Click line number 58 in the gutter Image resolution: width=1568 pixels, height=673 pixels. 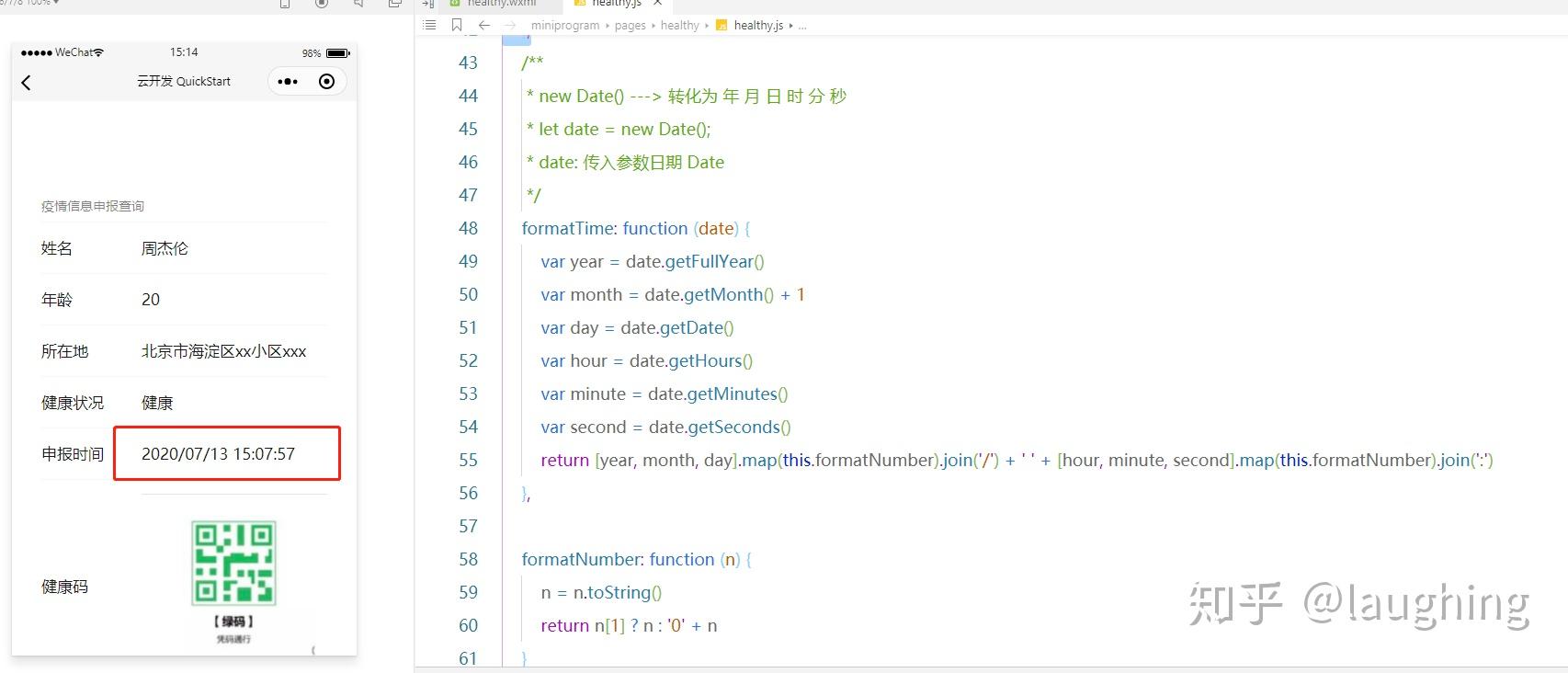[468, 559]
